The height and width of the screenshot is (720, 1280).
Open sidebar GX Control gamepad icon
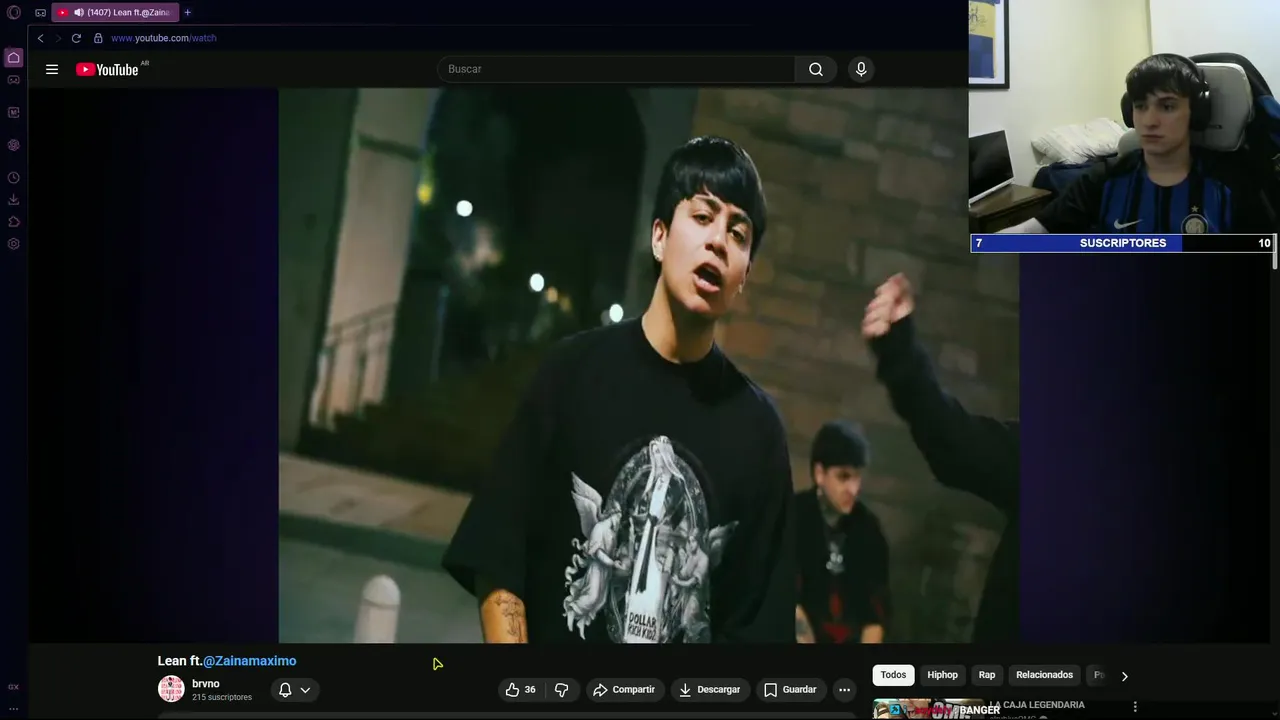coord(14,80)
